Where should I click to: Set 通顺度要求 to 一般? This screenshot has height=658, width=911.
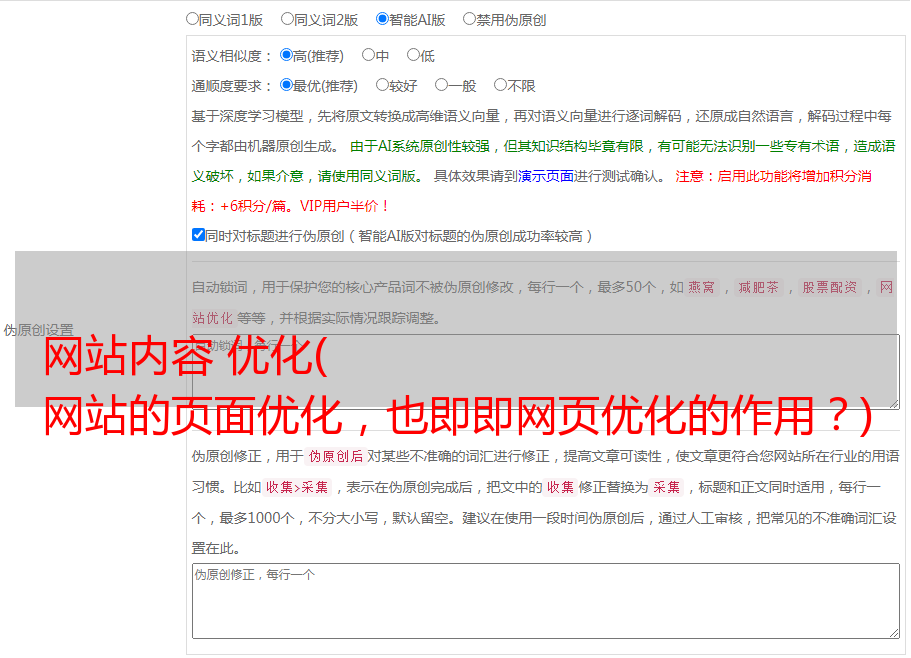(442, 85)
